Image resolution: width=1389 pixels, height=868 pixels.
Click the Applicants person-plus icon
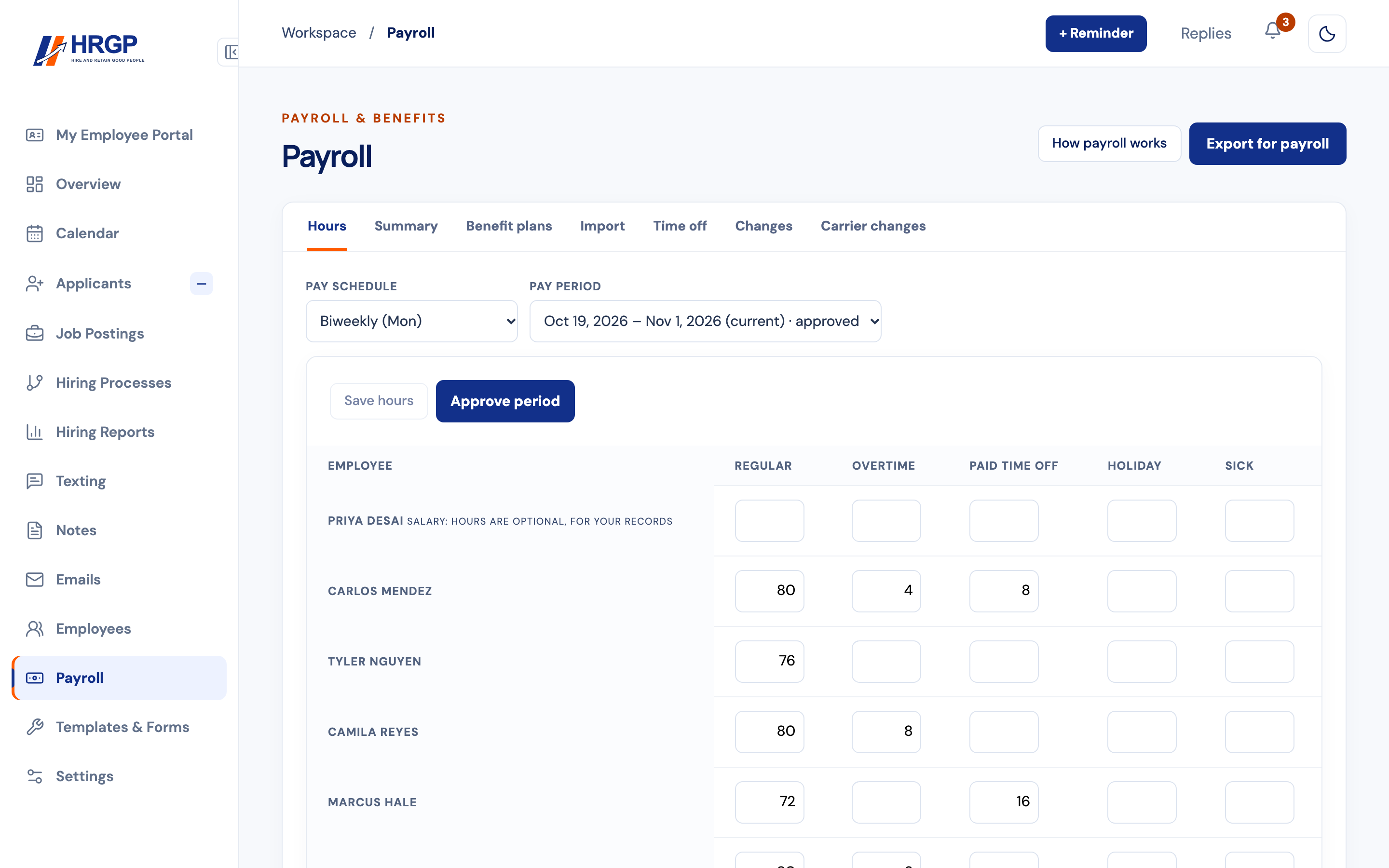[34, 284]
